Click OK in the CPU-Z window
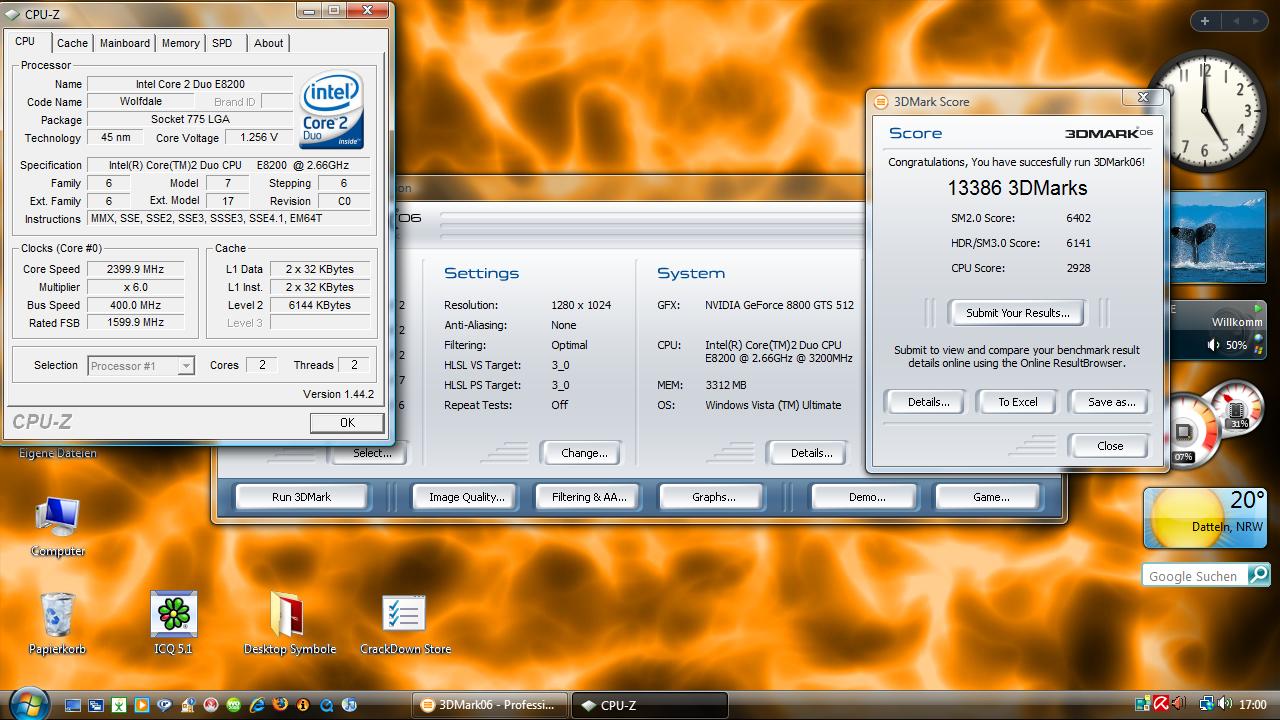The image size is (1280, 720). point(347,423)
